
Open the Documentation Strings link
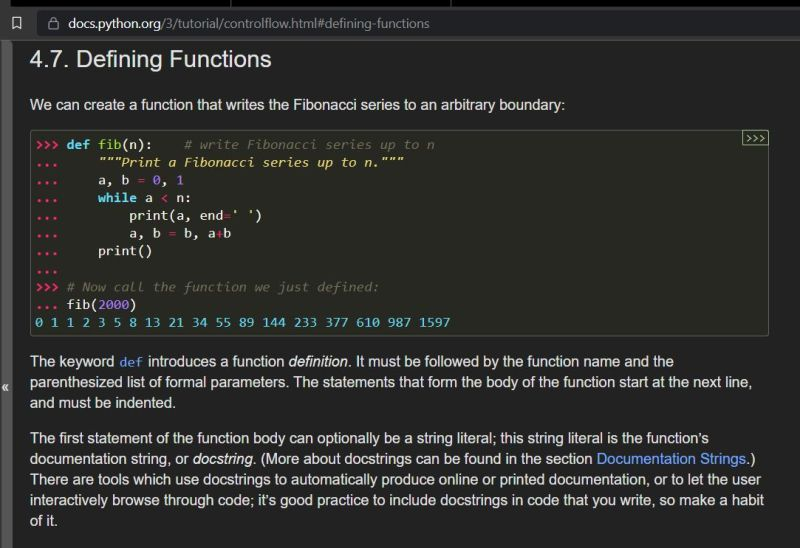pos(671,459)
